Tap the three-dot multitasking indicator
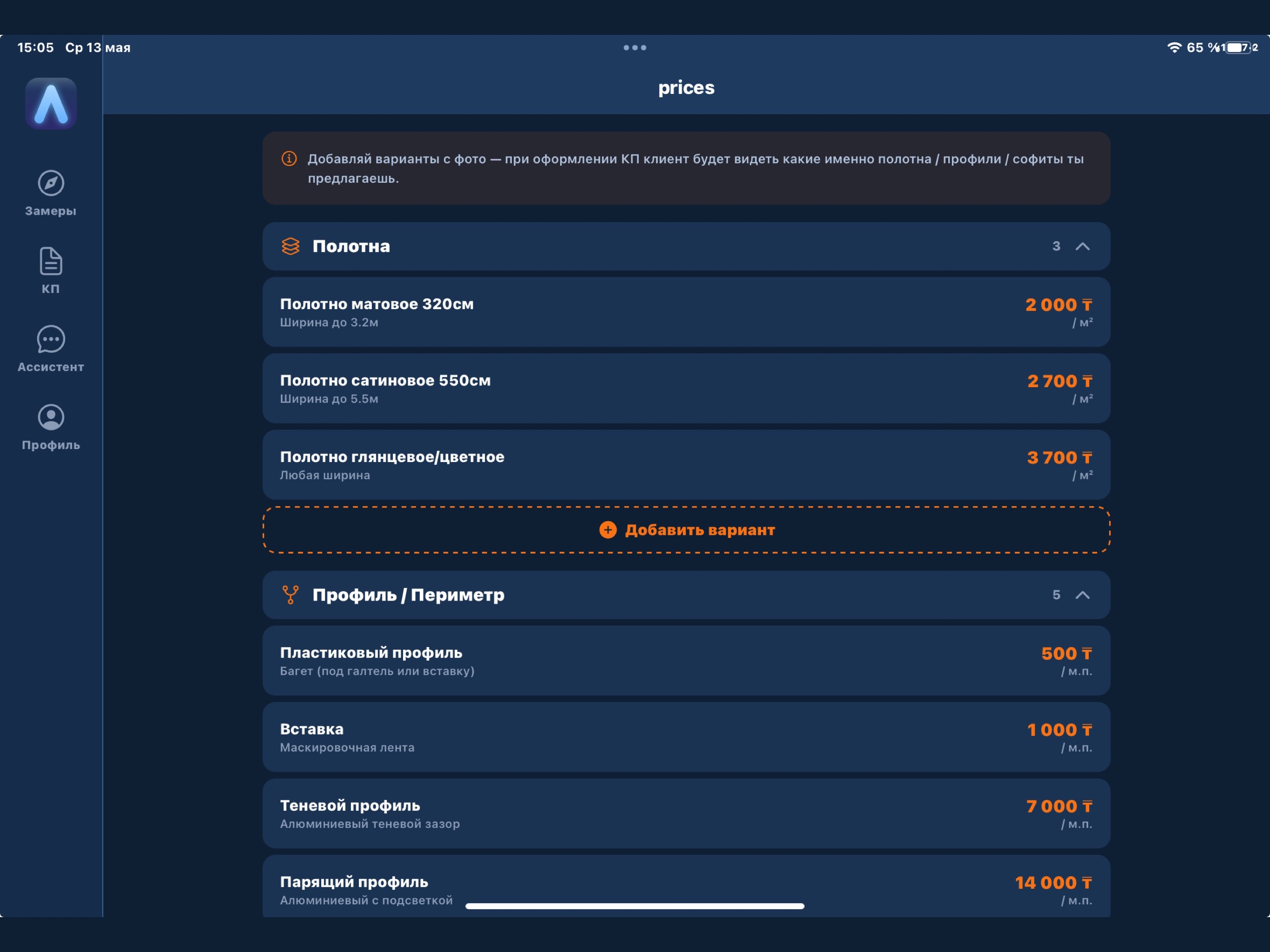 [635, 48]
